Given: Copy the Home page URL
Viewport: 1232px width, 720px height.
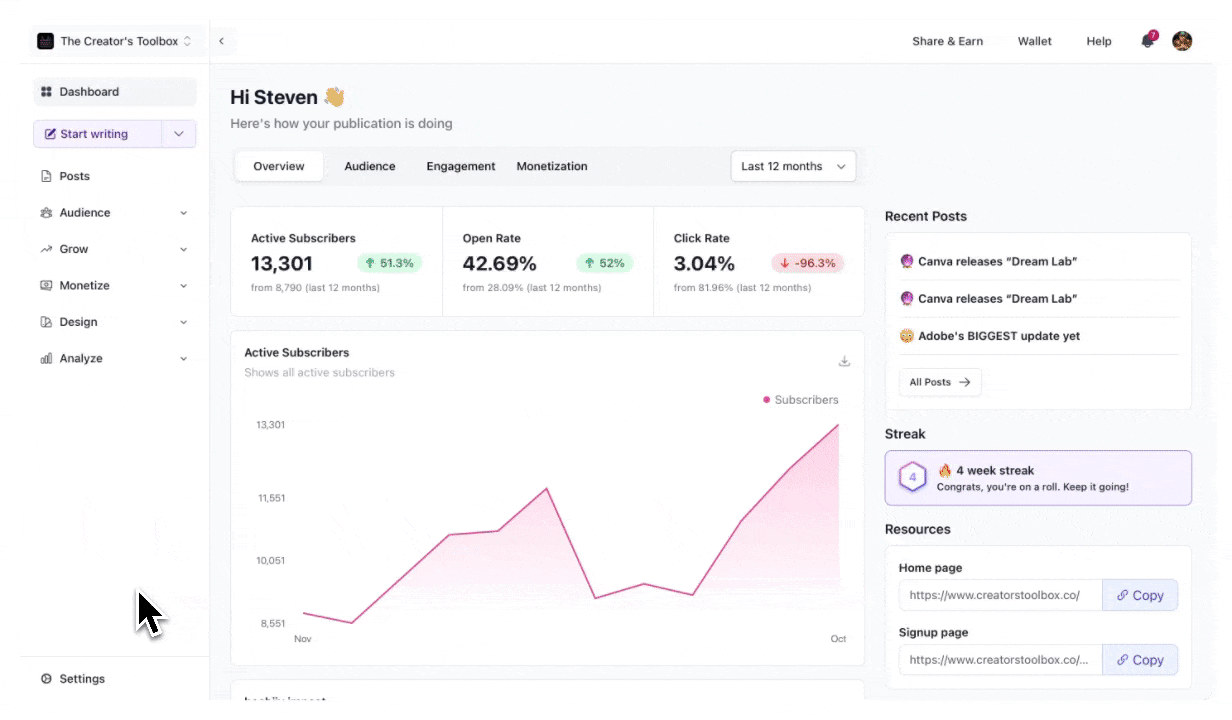Looking at the screenshot, I should click(x=1140, y=595).
